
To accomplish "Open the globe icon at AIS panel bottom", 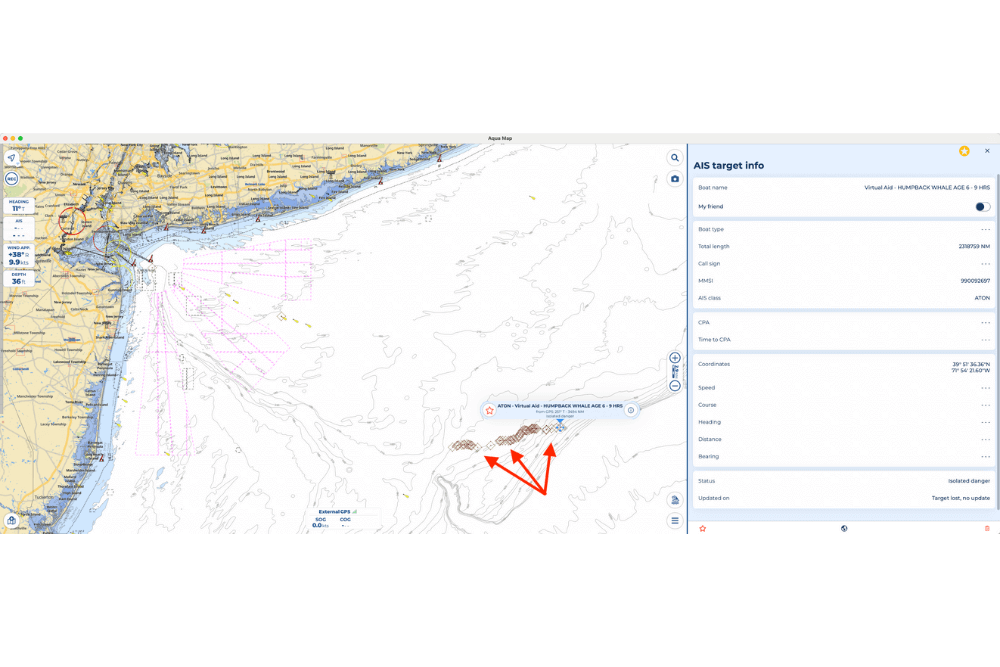I will 844,528.
